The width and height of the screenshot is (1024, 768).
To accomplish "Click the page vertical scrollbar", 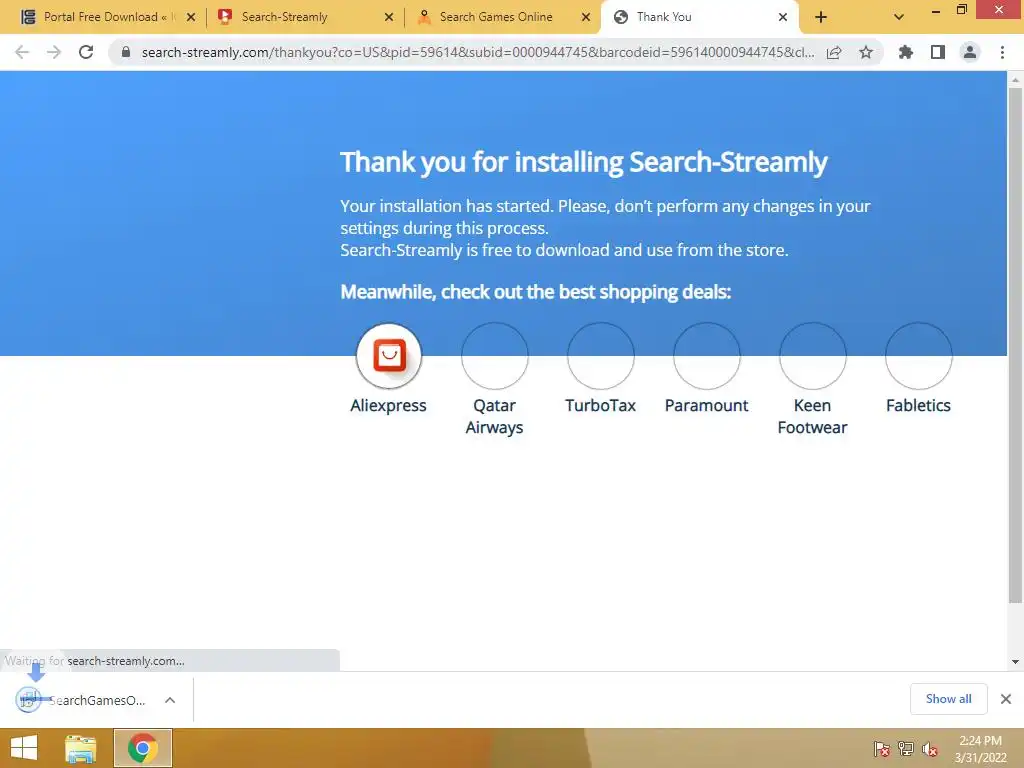I will click(x=1015, y=345).
